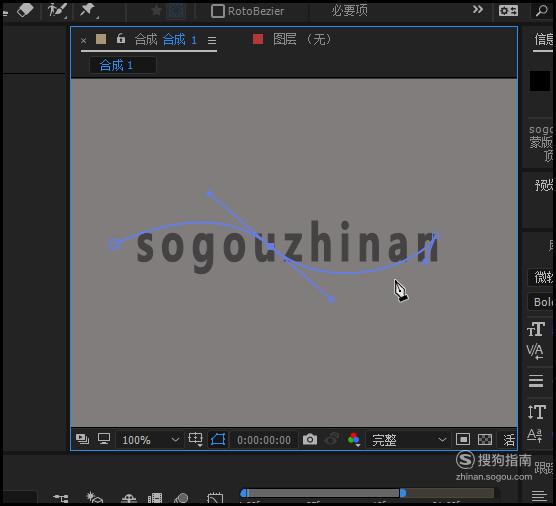
Task: Toggle the composition viewer lock icon
Action: [x=121, y=38]
